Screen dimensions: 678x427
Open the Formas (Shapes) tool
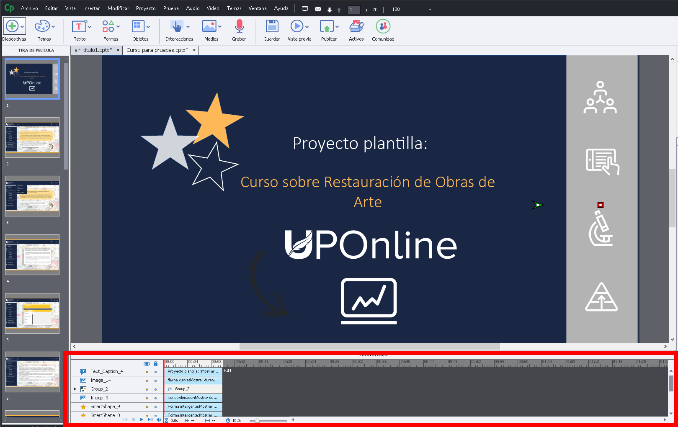point(110,27)
